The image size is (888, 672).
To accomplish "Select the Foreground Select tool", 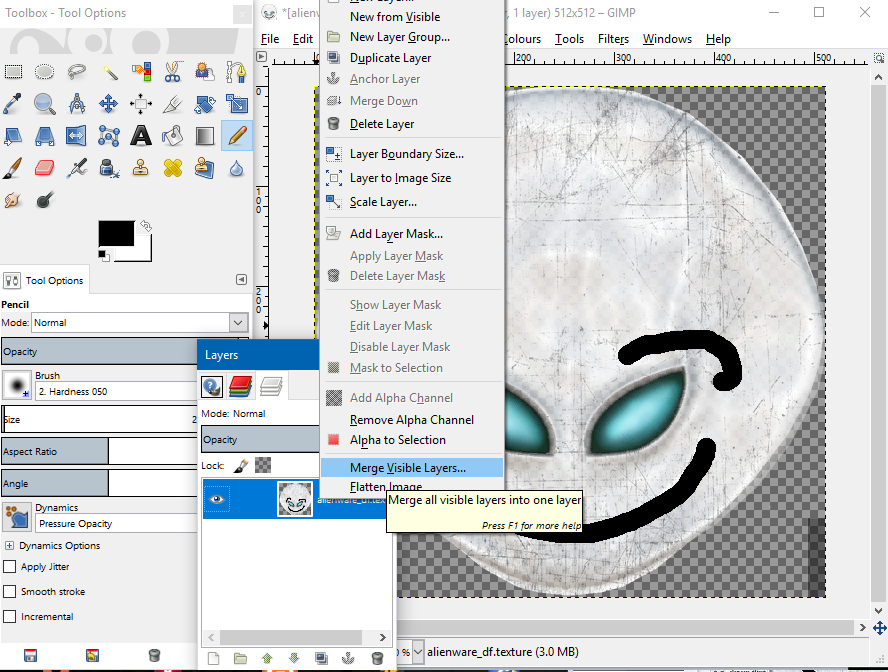I will (204, 72).
